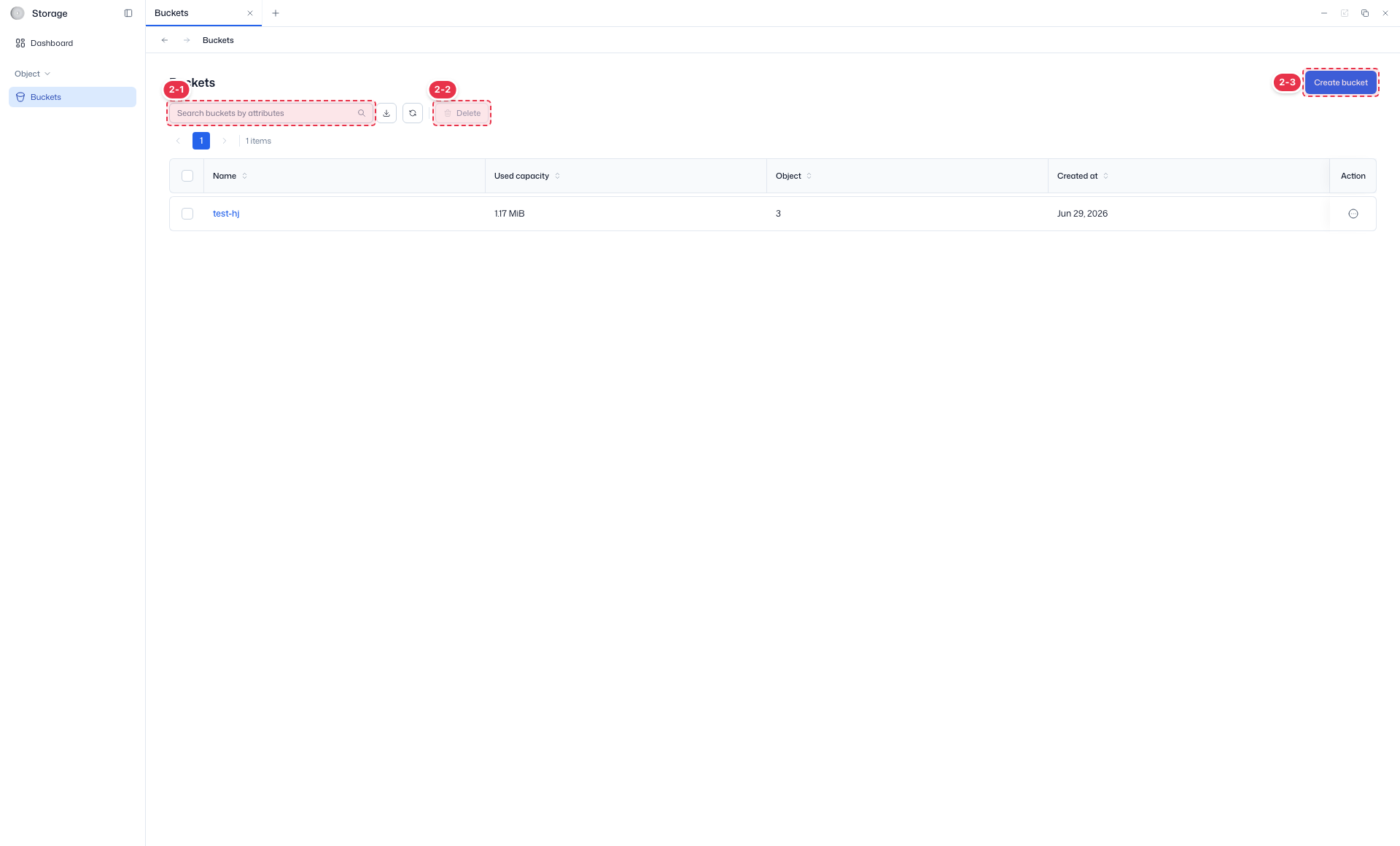1400x846 pixels.
Task: Sort by Used capacity column
Action: pos(557,176)
